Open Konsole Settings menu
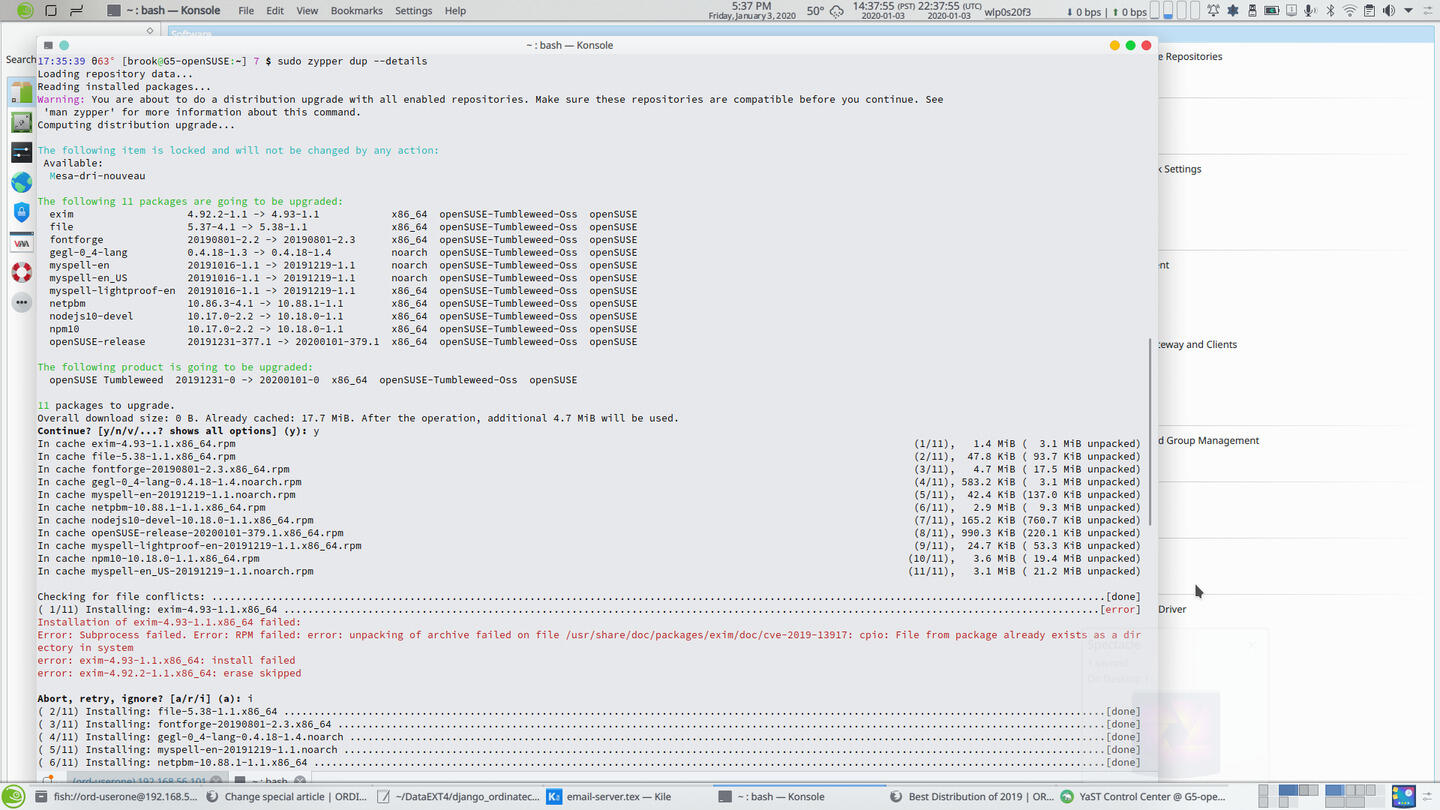The image size is (1440, 810). (413, 11)
